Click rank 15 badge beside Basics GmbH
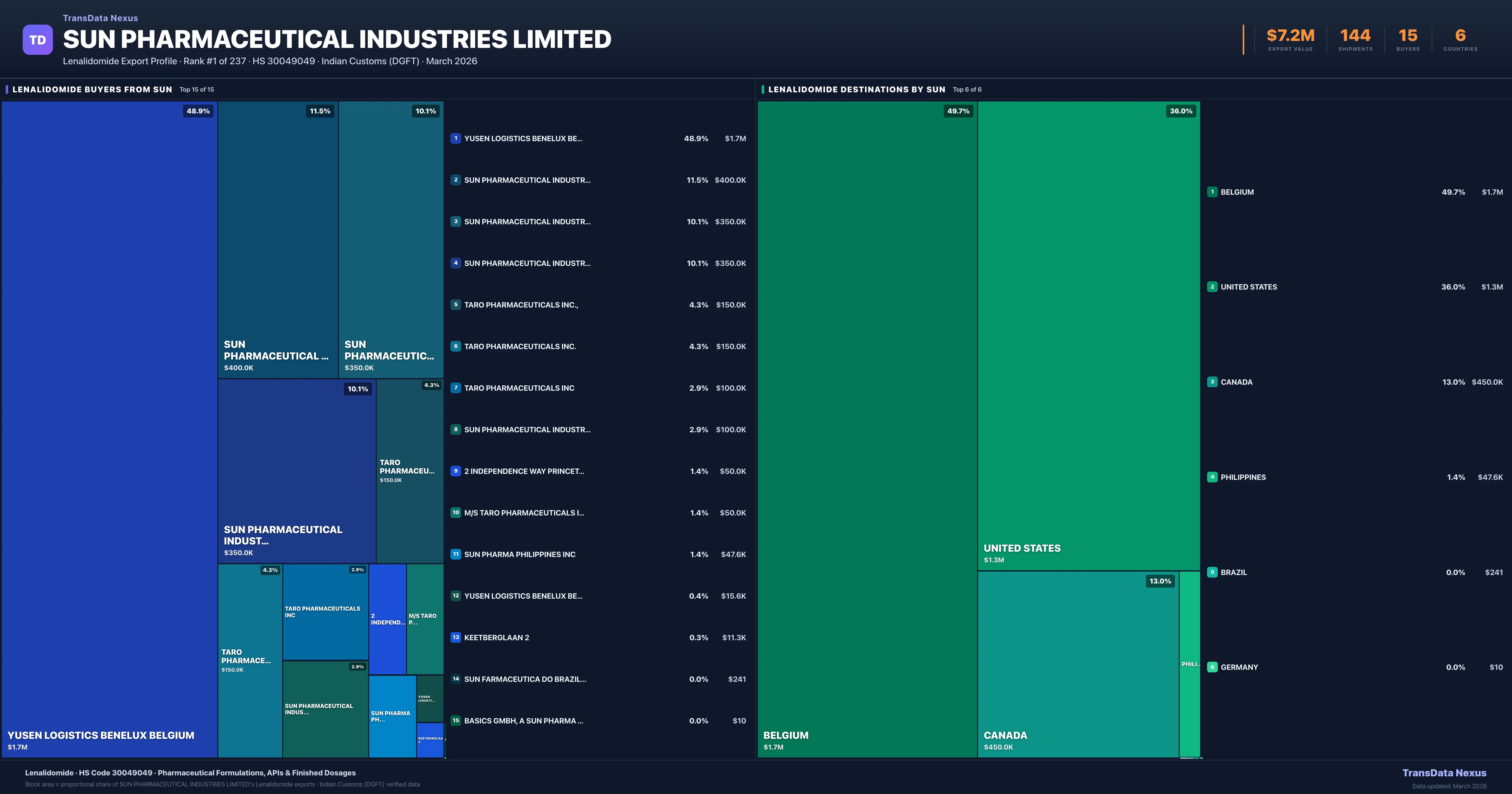The width and height of the screenshot is (1512, 794). click(455, 721)
